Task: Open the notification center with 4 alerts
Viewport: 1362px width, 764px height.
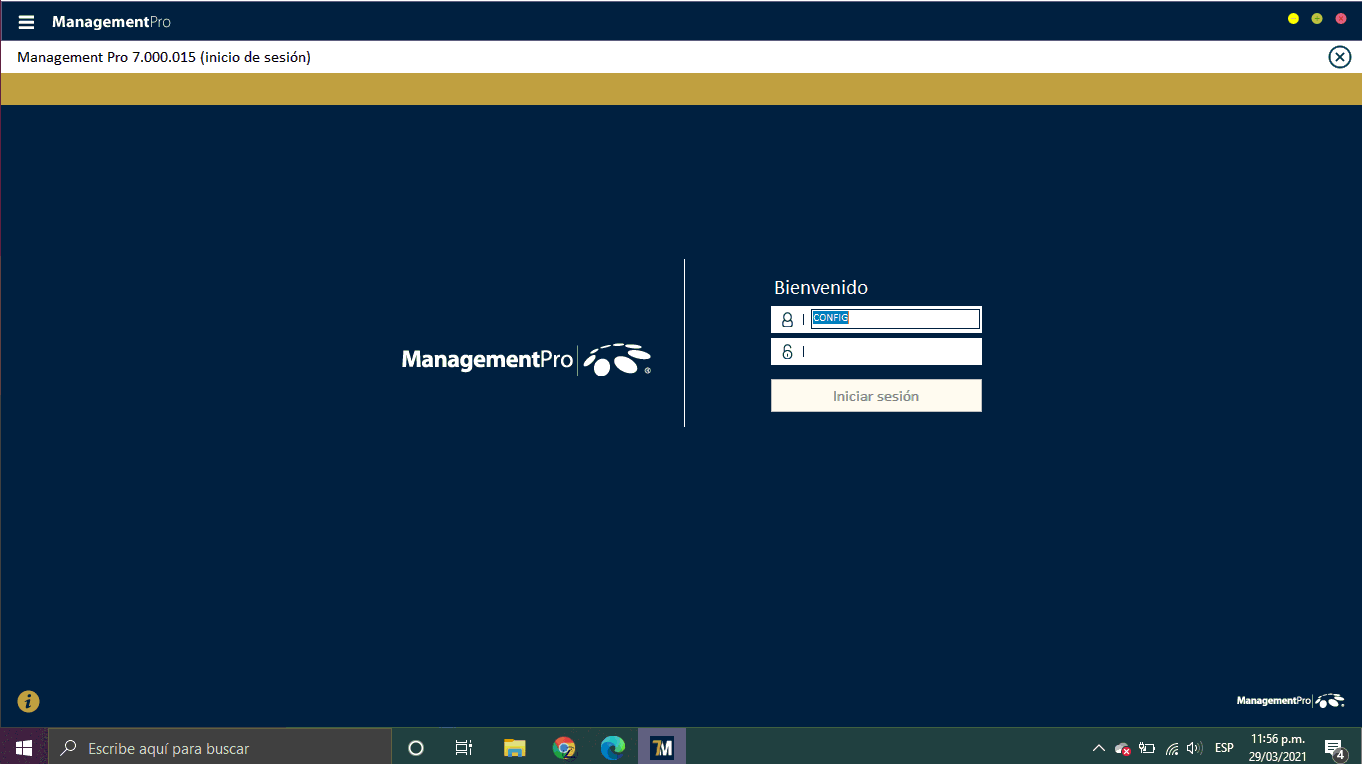Action: 1333,748
